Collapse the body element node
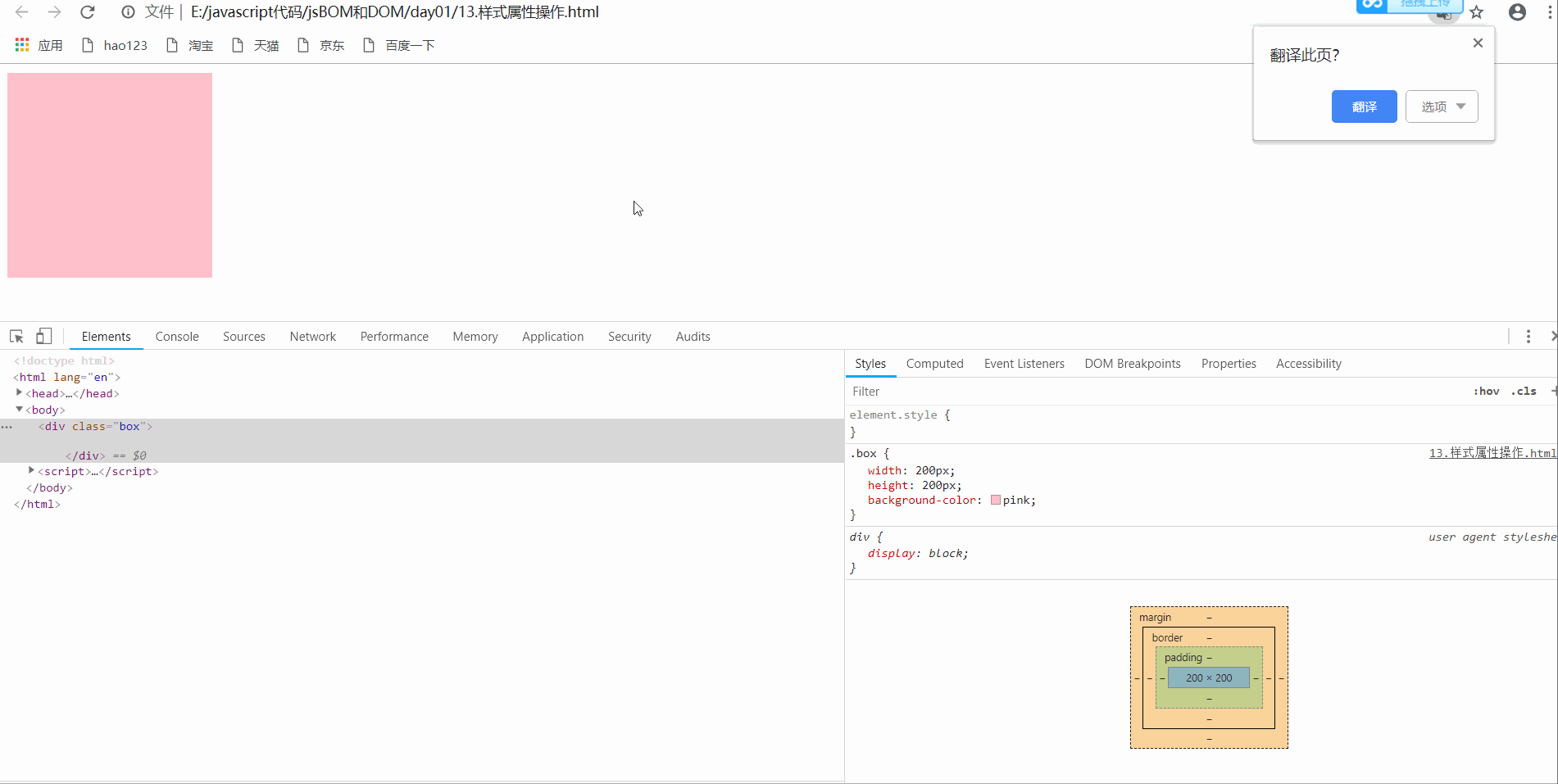 click(19, 410)
